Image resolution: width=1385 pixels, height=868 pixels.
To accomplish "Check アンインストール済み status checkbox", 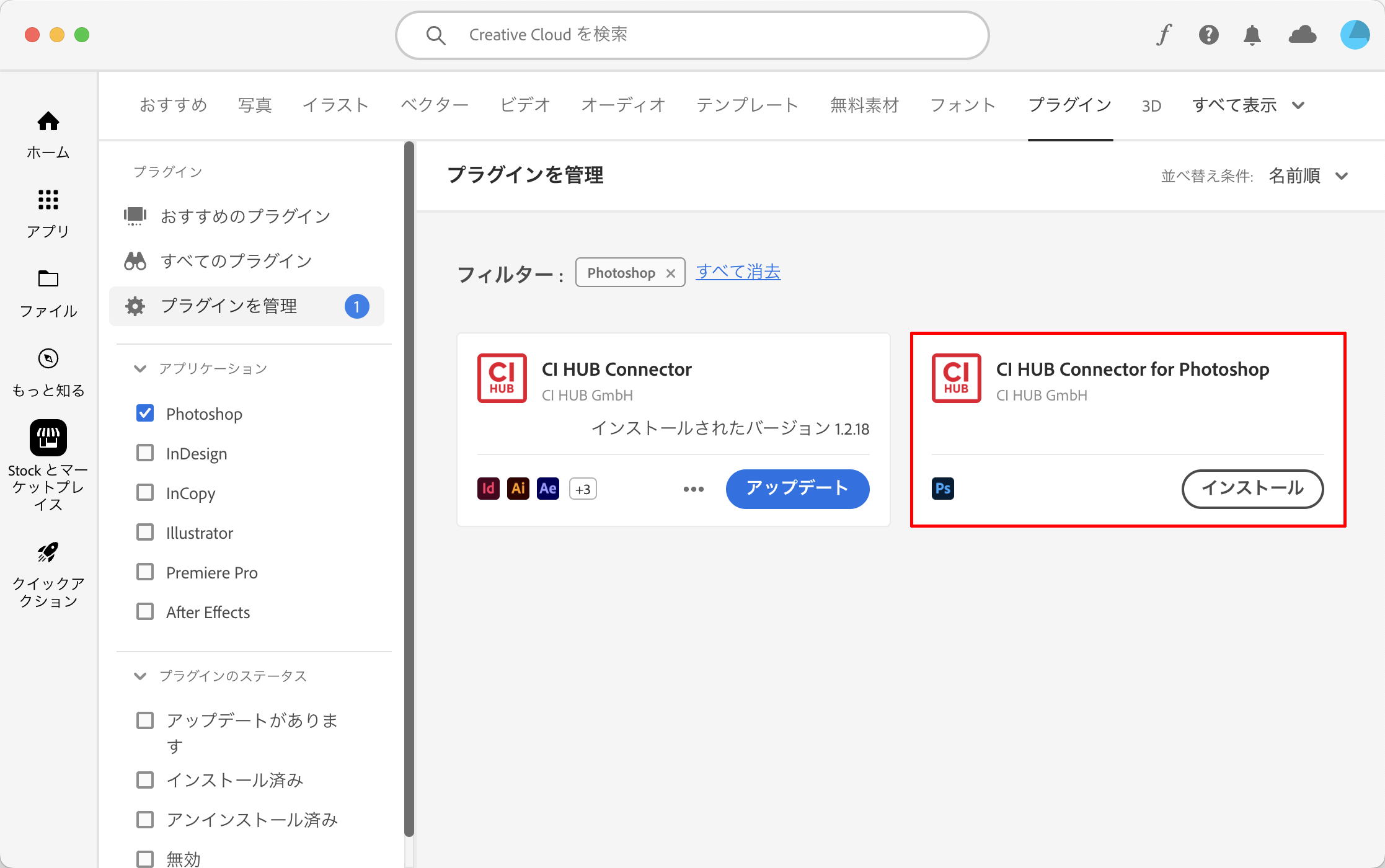I will click(145, 820).
